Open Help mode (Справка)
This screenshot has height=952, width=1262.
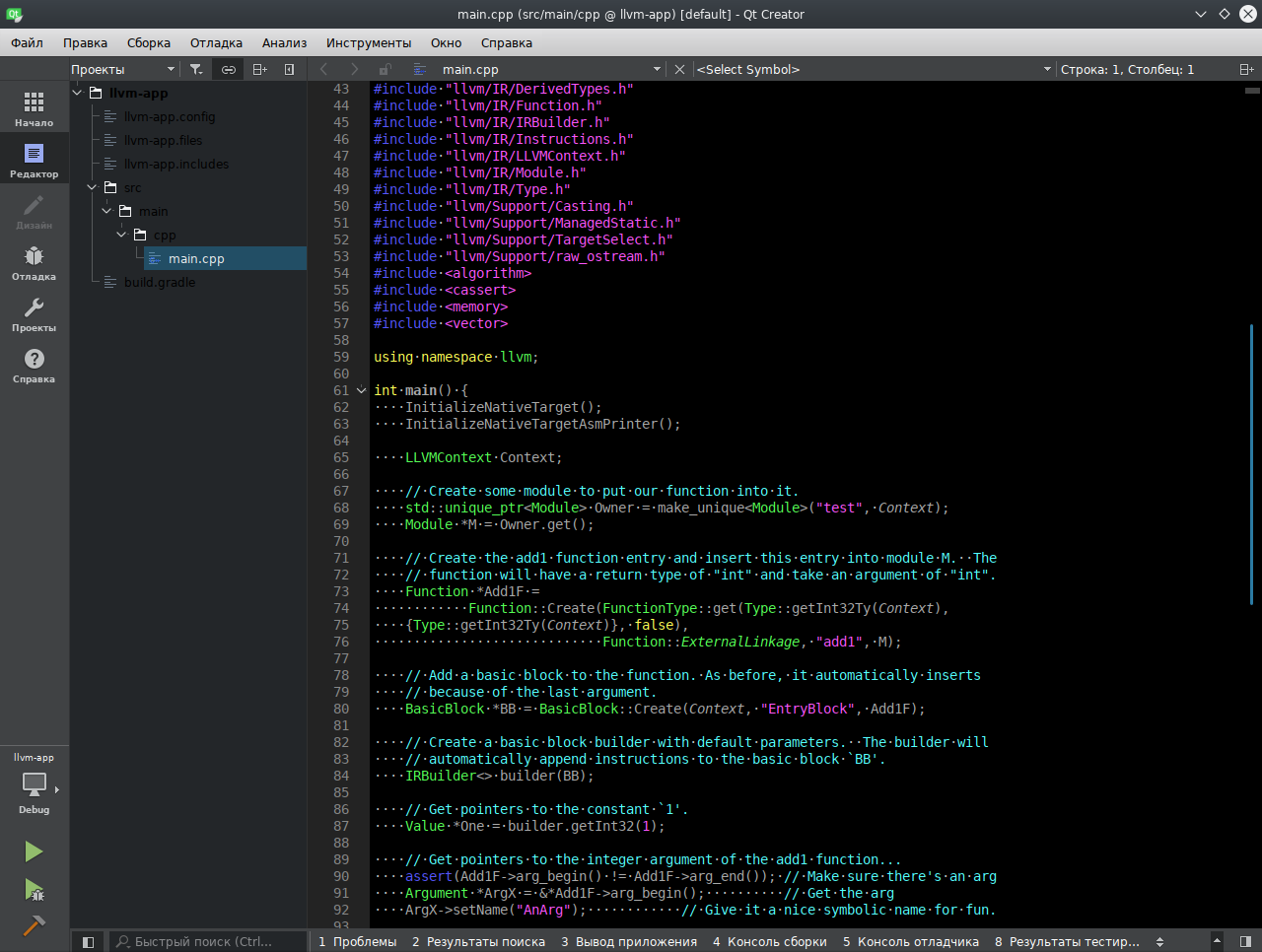coord(35,365)
